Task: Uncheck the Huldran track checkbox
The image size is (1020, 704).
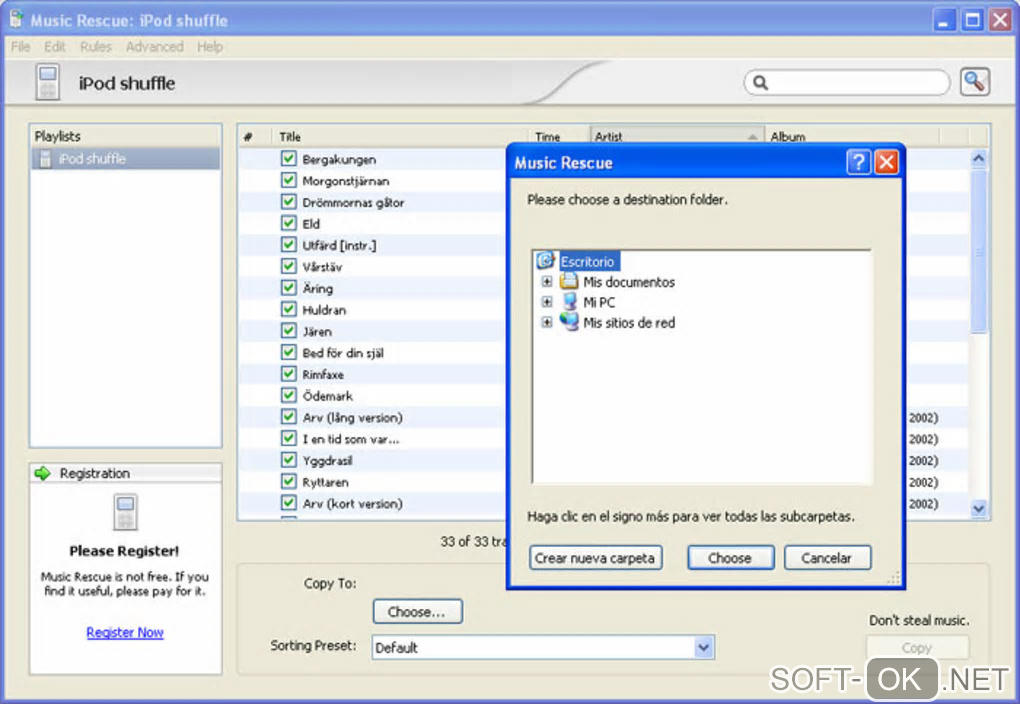Action: pyautogui.click(x=289, y=308)
